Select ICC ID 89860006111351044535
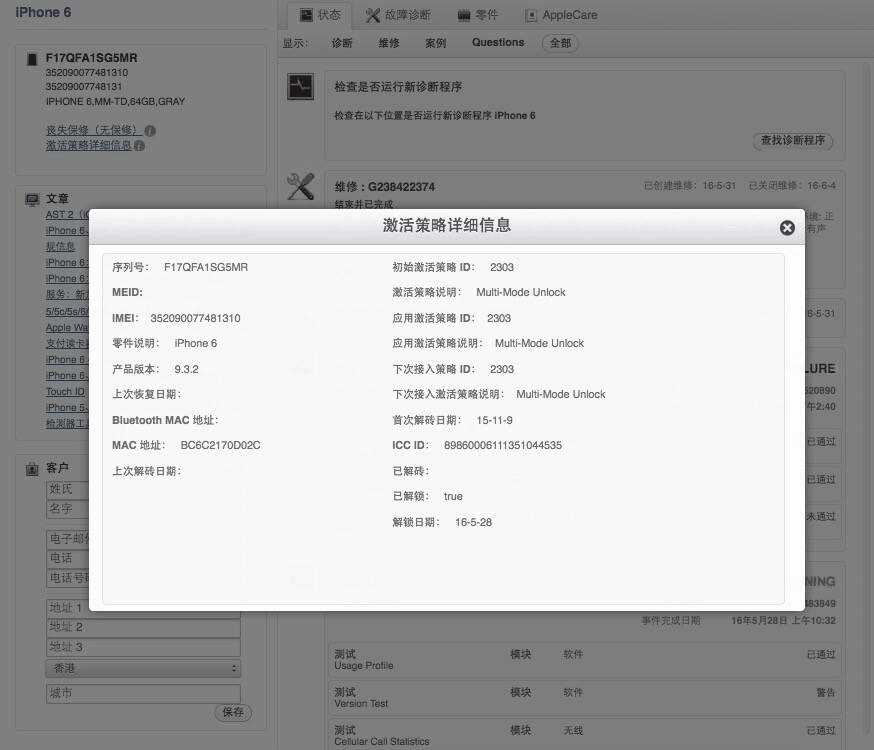 [x=503, y=445]
